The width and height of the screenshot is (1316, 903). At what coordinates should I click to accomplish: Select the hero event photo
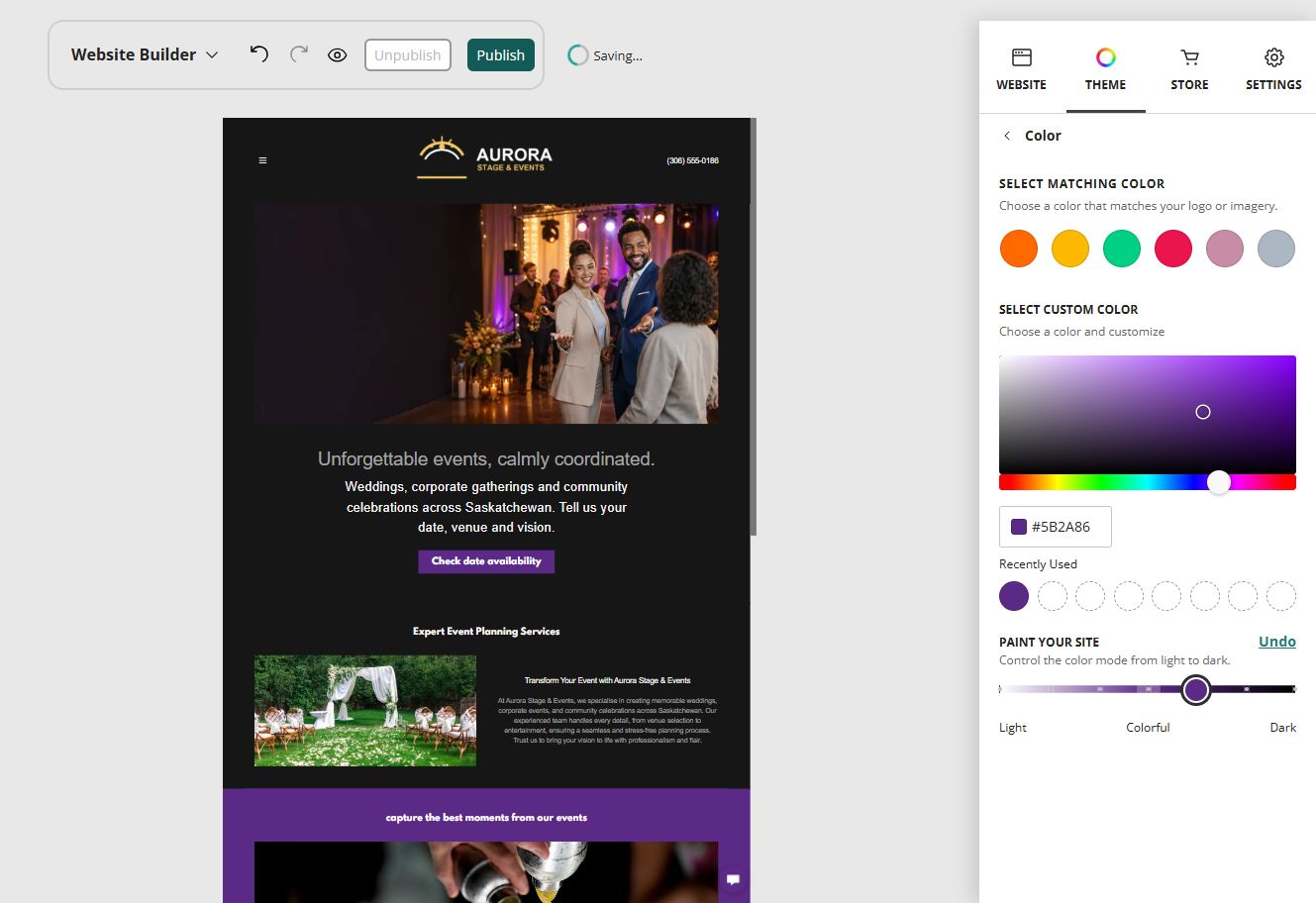click(x=486, y=314)
